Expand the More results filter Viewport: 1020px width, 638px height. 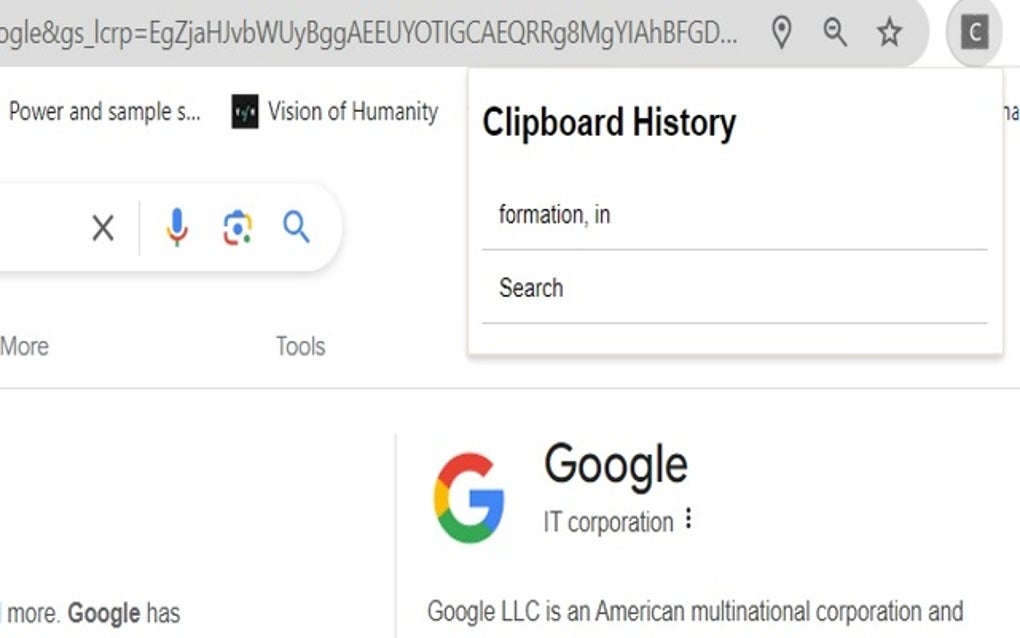24,346
